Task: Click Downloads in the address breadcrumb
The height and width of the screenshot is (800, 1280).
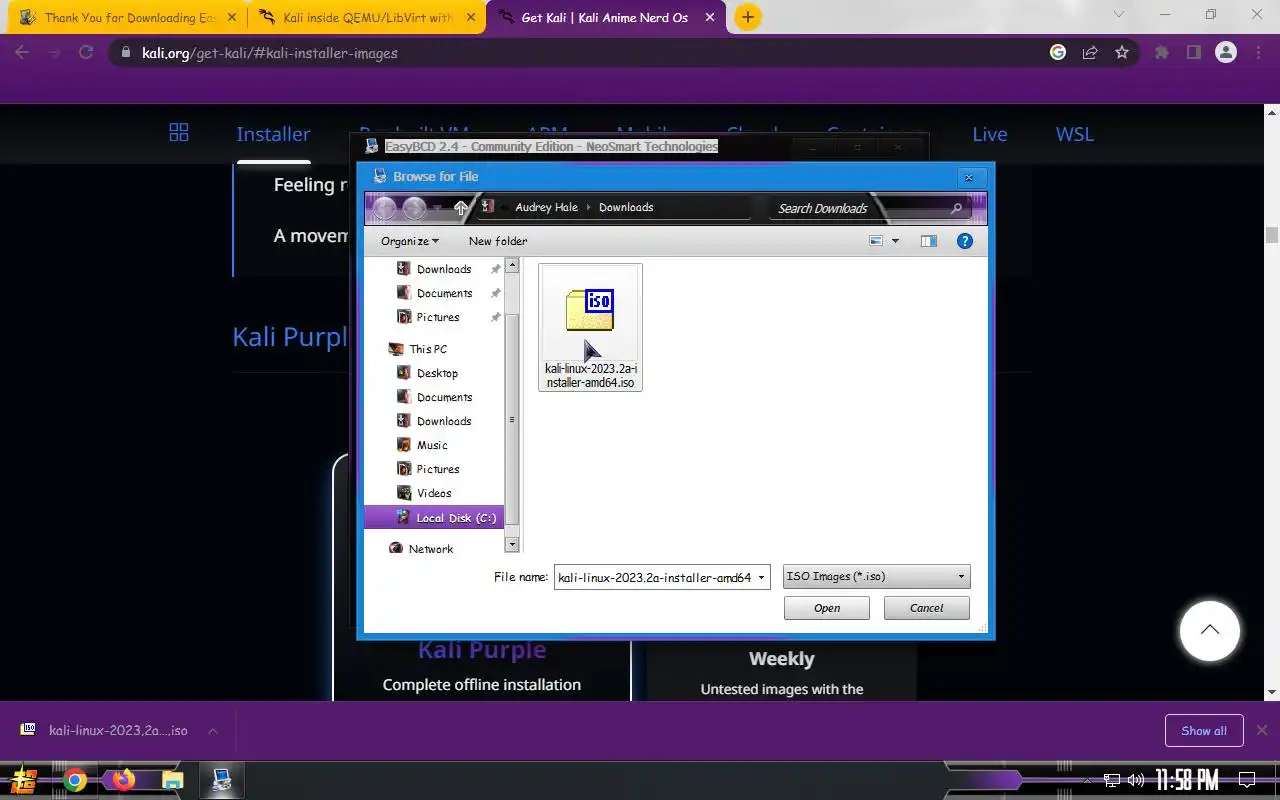Action: click(626, 207)
